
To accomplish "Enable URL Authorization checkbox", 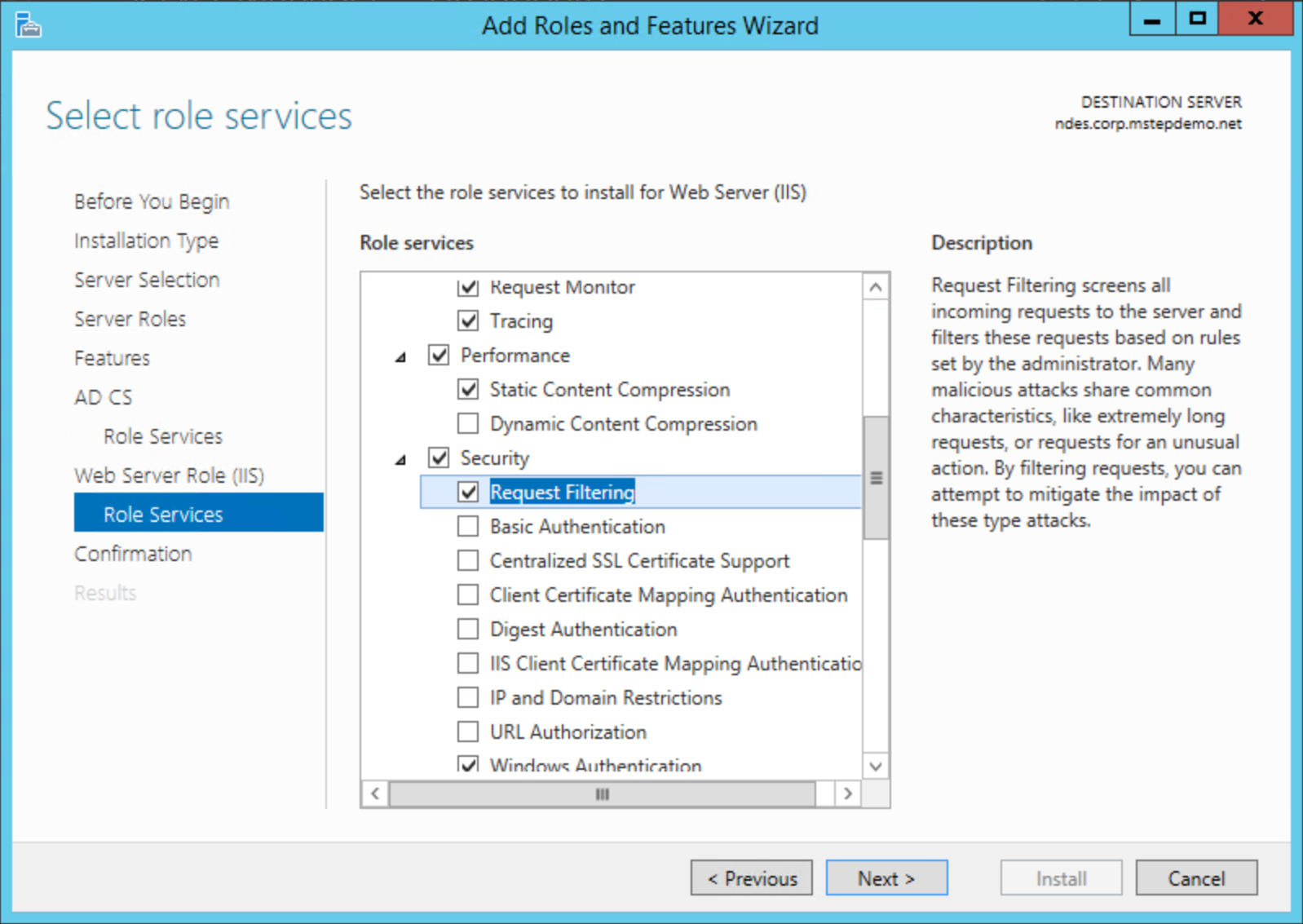I will (x=468, y=732).
